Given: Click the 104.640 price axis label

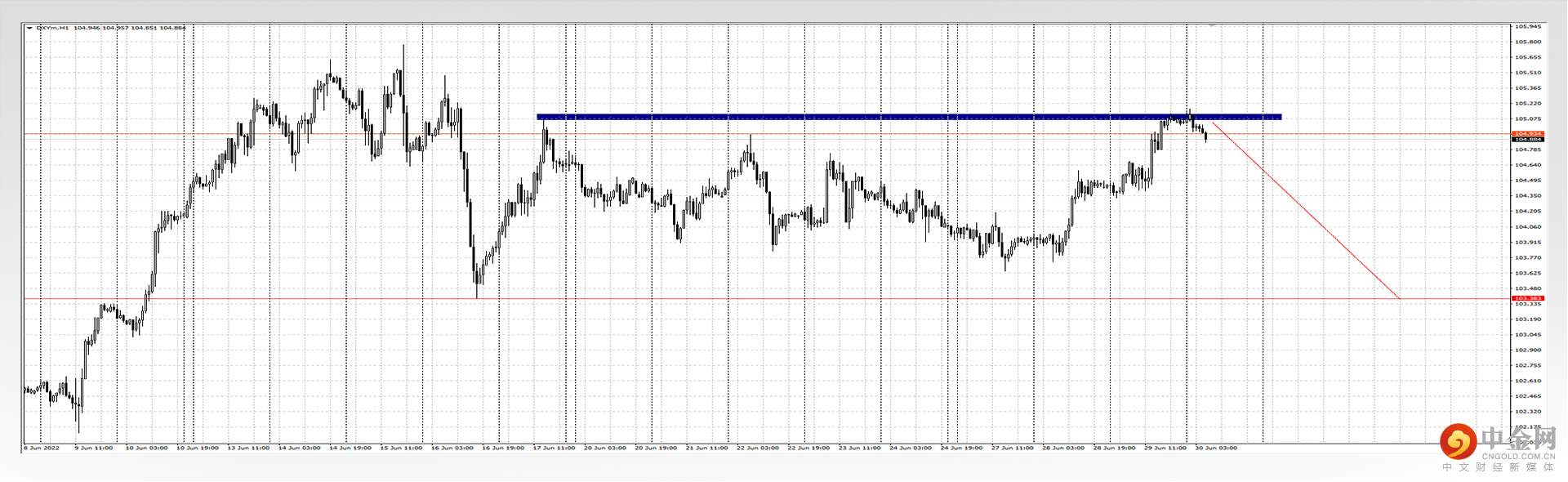Looking at the screenshot, I should point(1528,165).
